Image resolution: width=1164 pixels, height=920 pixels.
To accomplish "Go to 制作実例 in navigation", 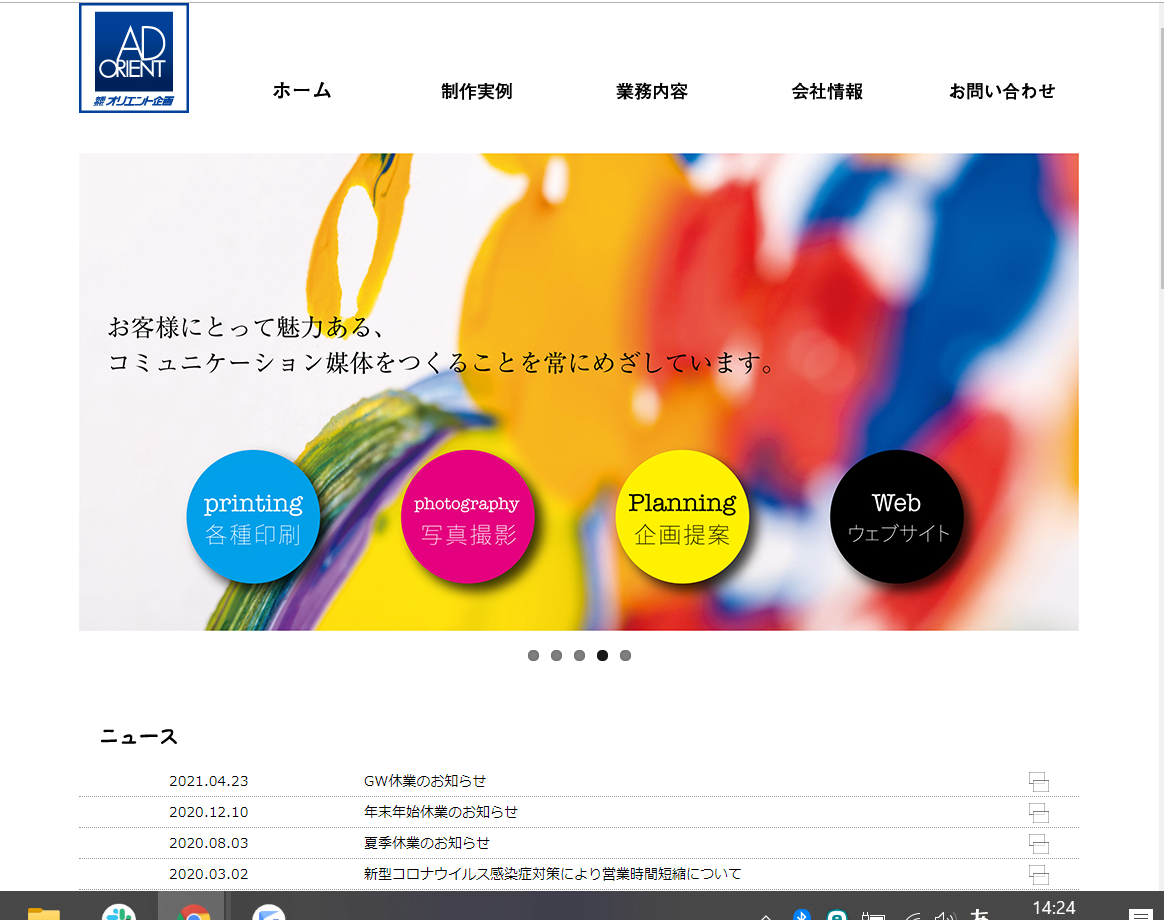I will point(477,91).
